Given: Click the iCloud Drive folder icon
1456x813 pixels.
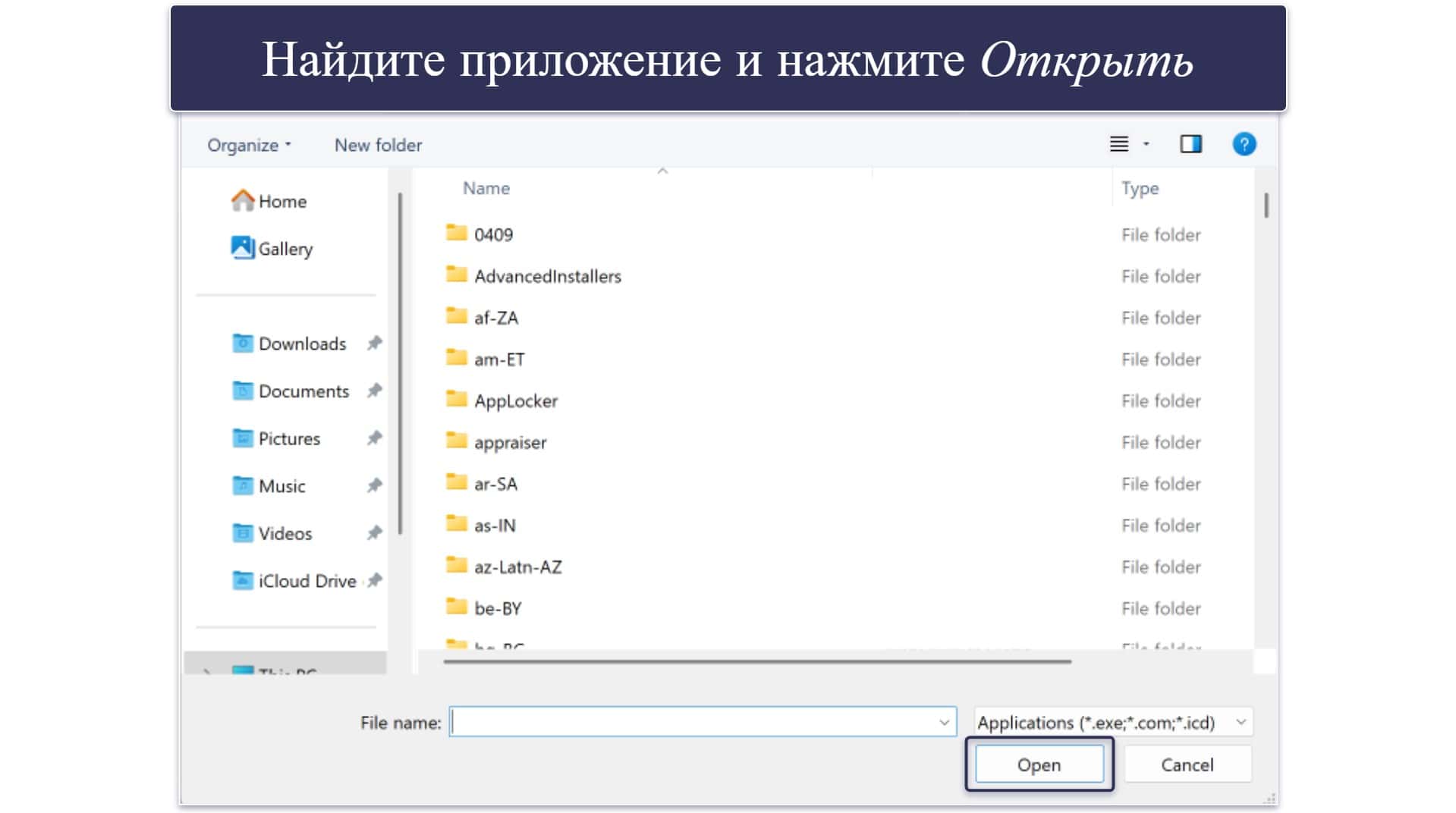Looking at the screenshot, I should point(242,580).
